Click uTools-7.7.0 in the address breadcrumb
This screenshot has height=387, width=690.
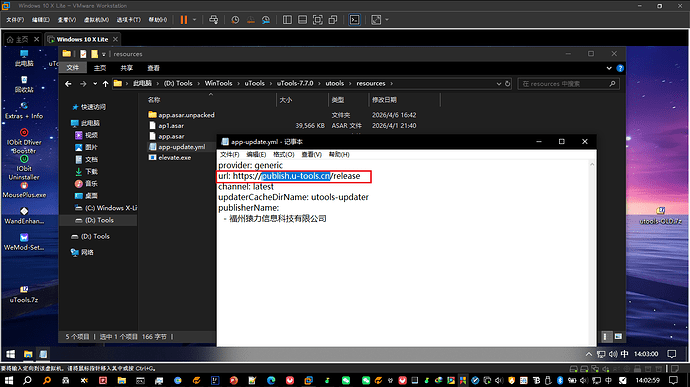point(295,83)
